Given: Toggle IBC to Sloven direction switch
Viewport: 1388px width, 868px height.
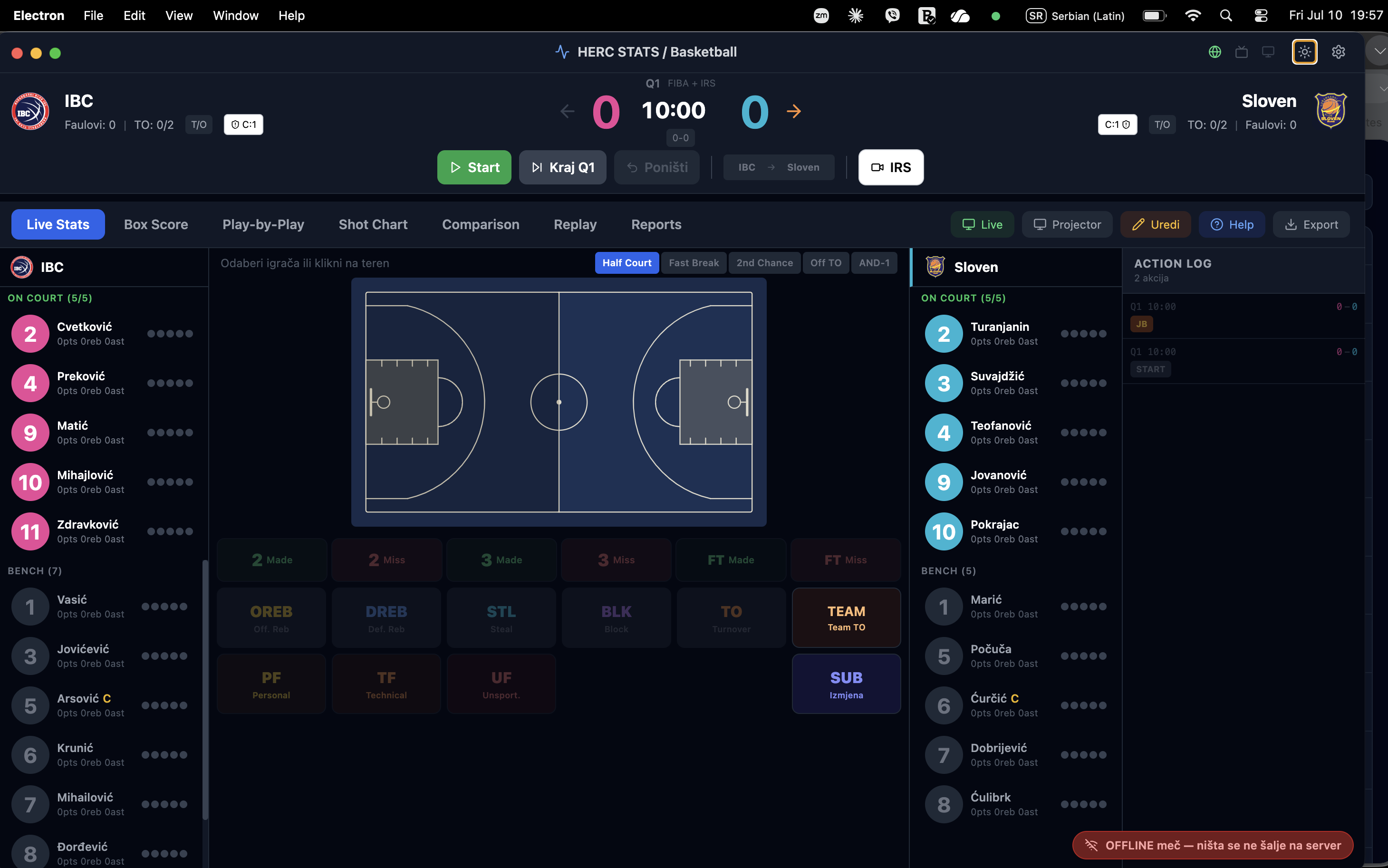Looking at the screenshot, I should click(779, 167).
